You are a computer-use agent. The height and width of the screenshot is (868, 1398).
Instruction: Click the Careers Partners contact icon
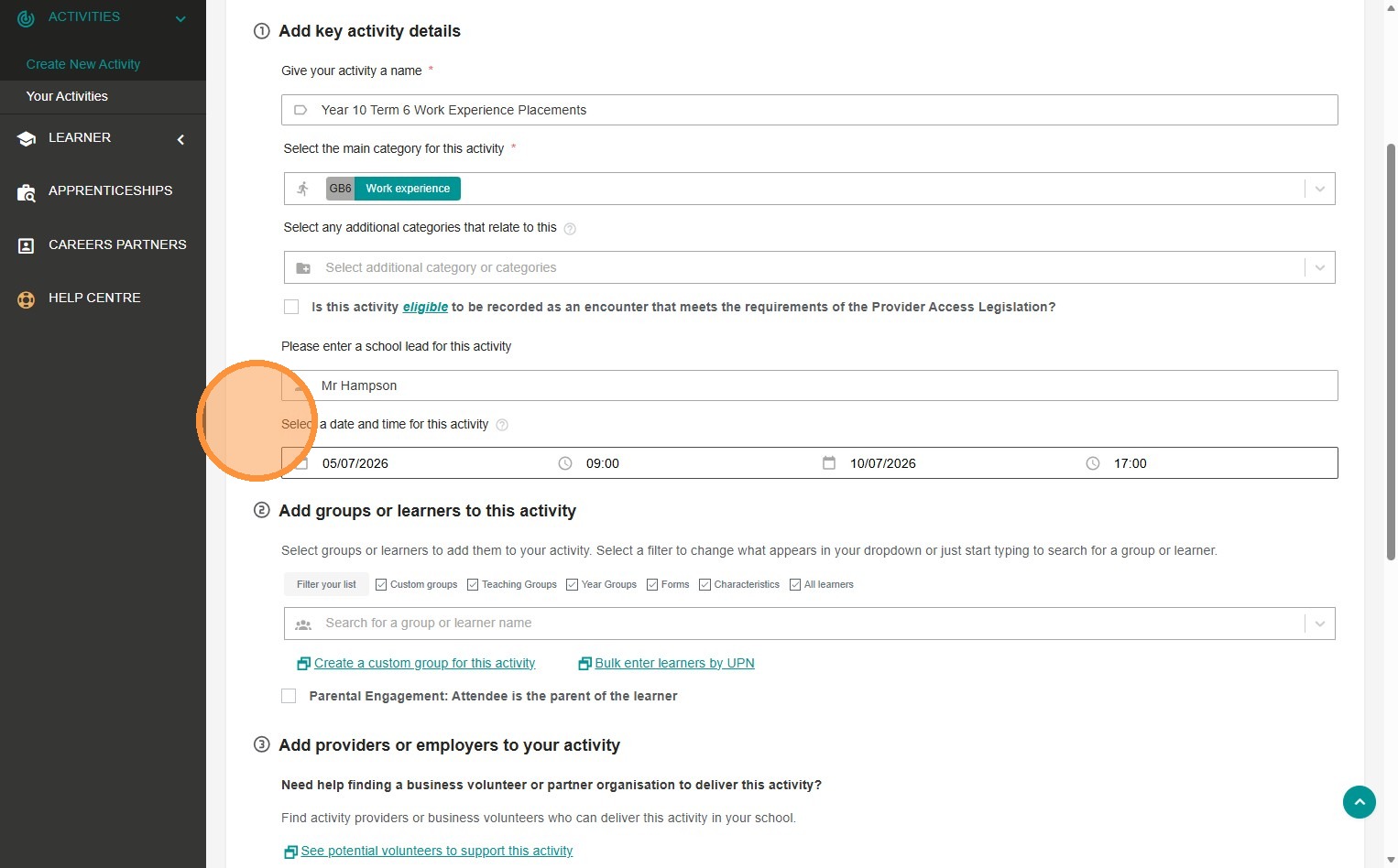coord(26,245)
